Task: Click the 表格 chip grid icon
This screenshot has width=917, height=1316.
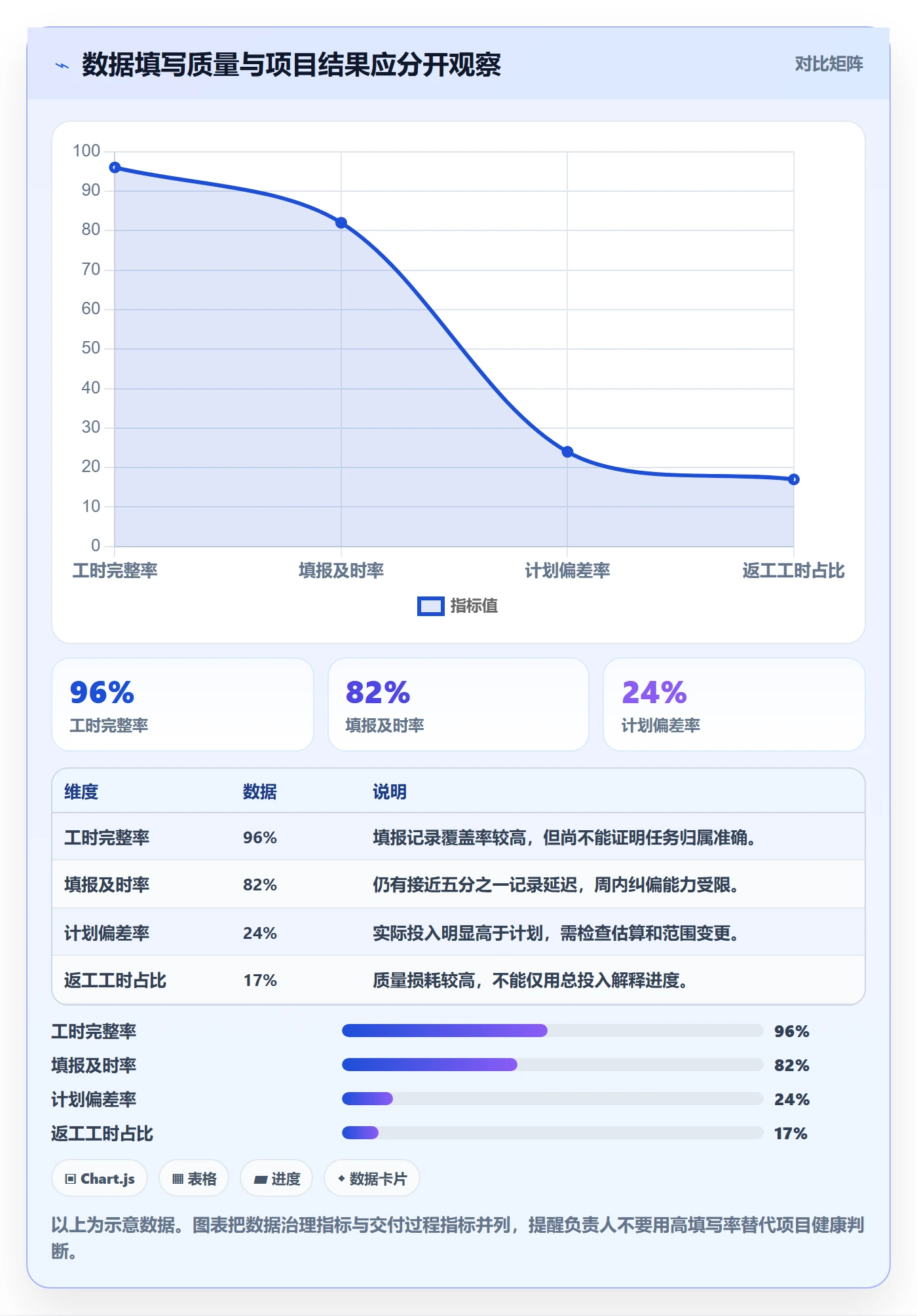Action: pos(178,1179)
